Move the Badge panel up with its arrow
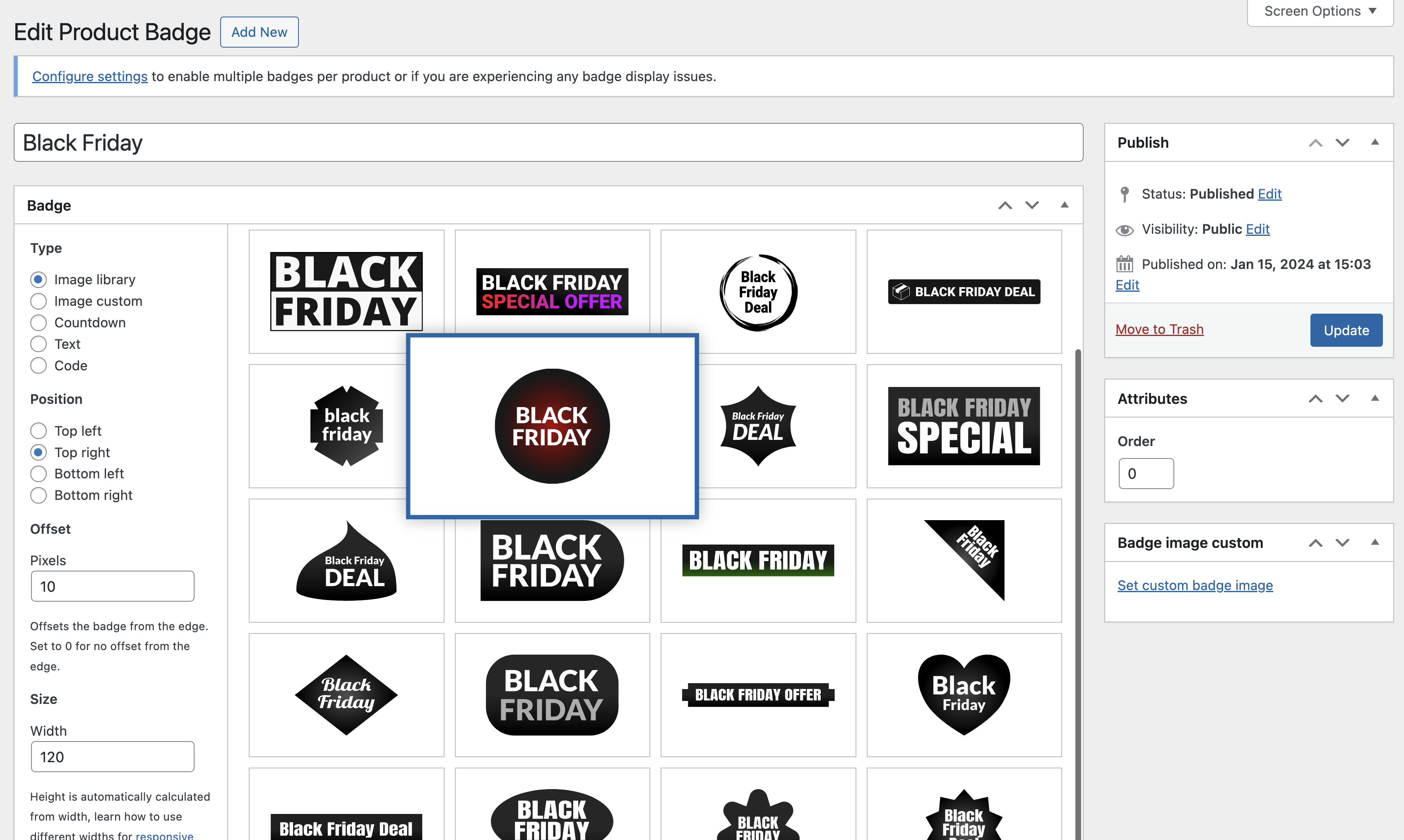The width and height of the screenshot is (1404, 840). click(1005, 205)
